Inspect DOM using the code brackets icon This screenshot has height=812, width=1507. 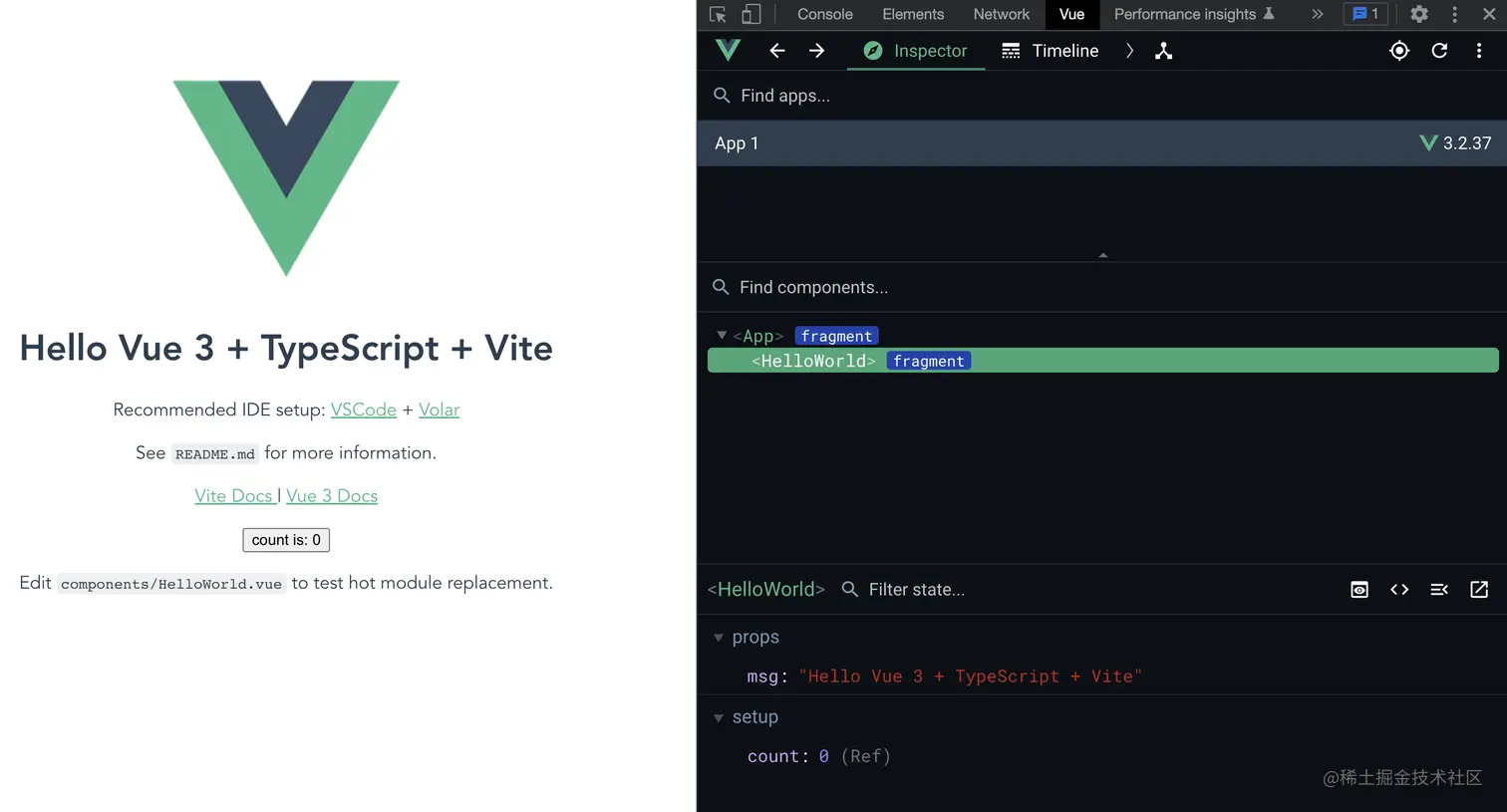[1399, 590]
